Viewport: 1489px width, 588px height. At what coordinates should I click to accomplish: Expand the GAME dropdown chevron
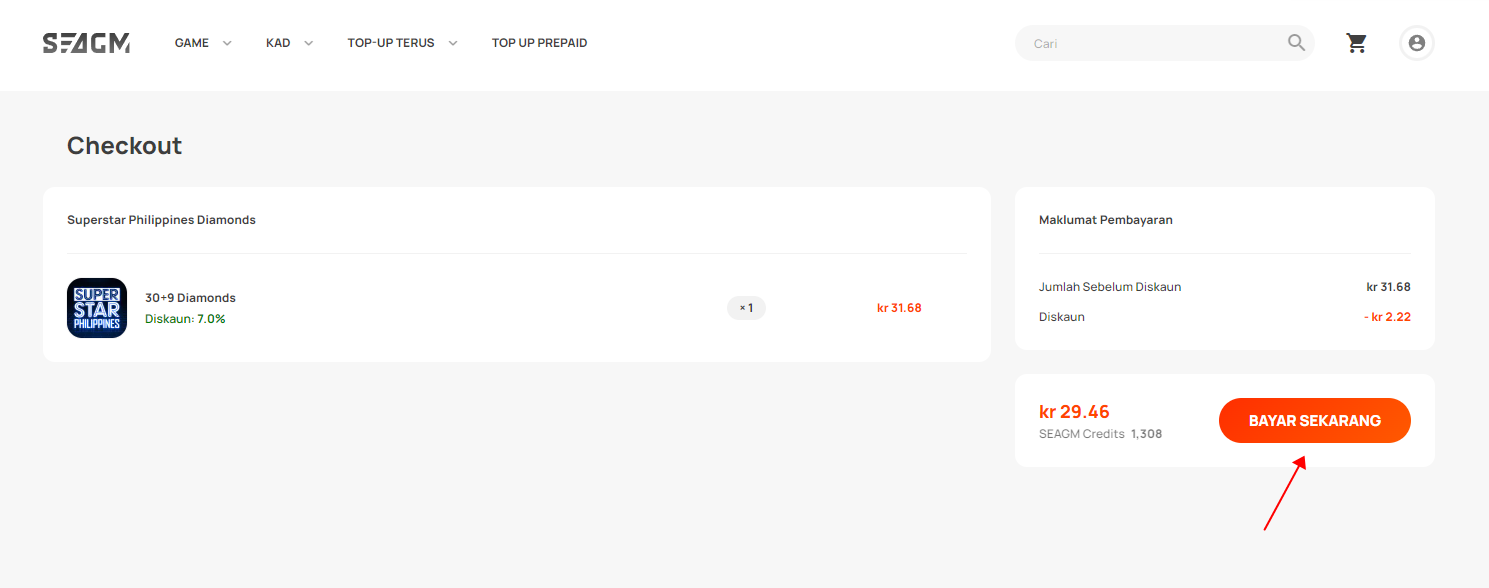[227, 43]
